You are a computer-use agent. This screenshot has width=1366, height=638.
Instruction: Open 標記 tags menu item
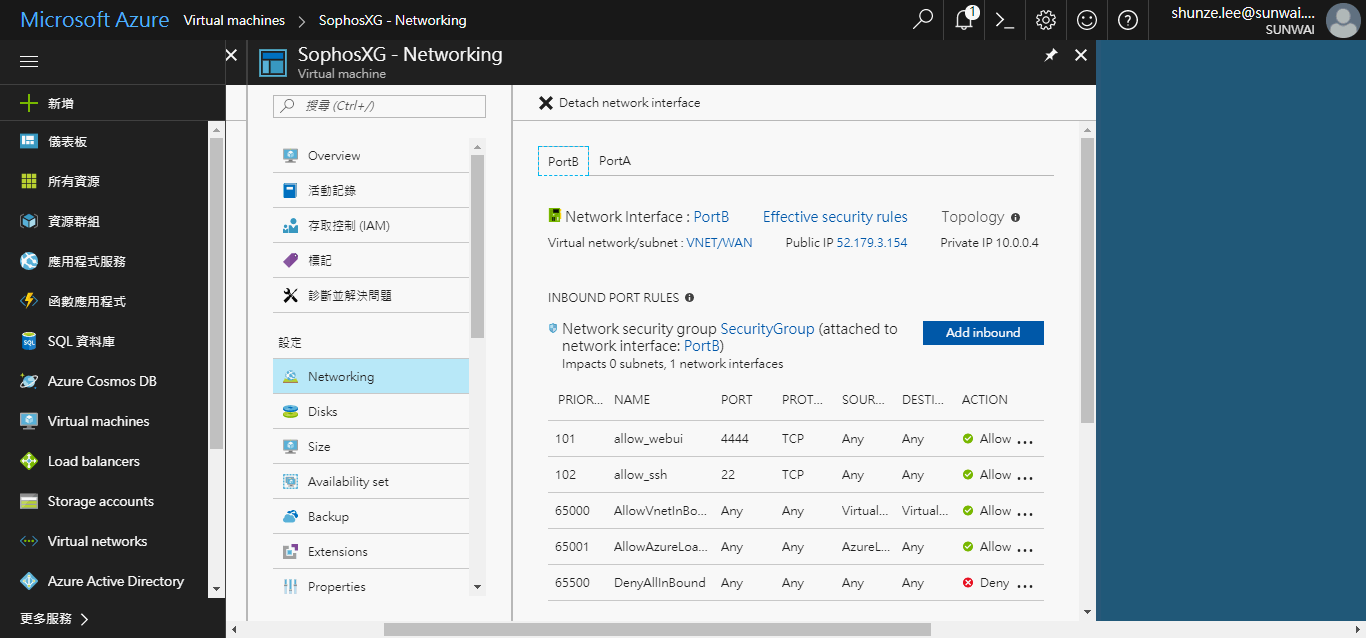tap(371, 261)
